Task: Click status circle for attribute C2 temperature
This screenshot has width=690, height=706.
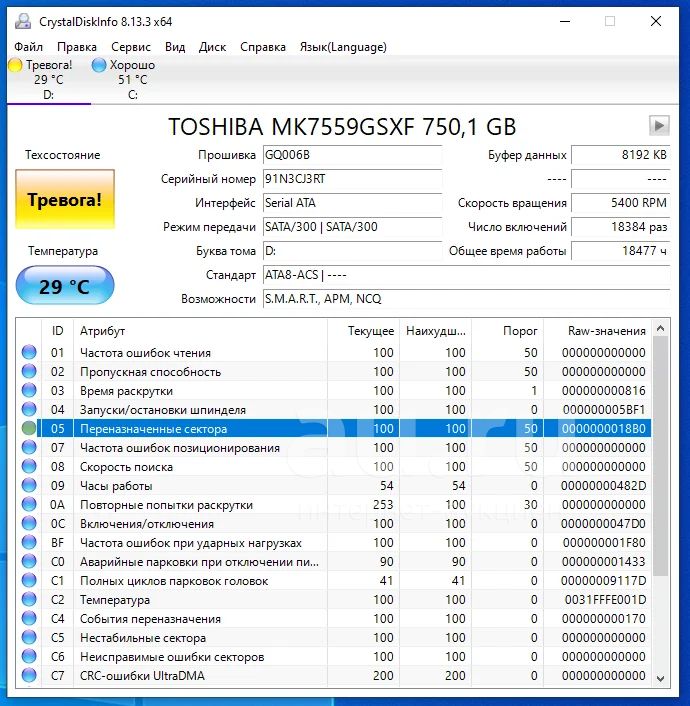Action: tap(29, 599)
